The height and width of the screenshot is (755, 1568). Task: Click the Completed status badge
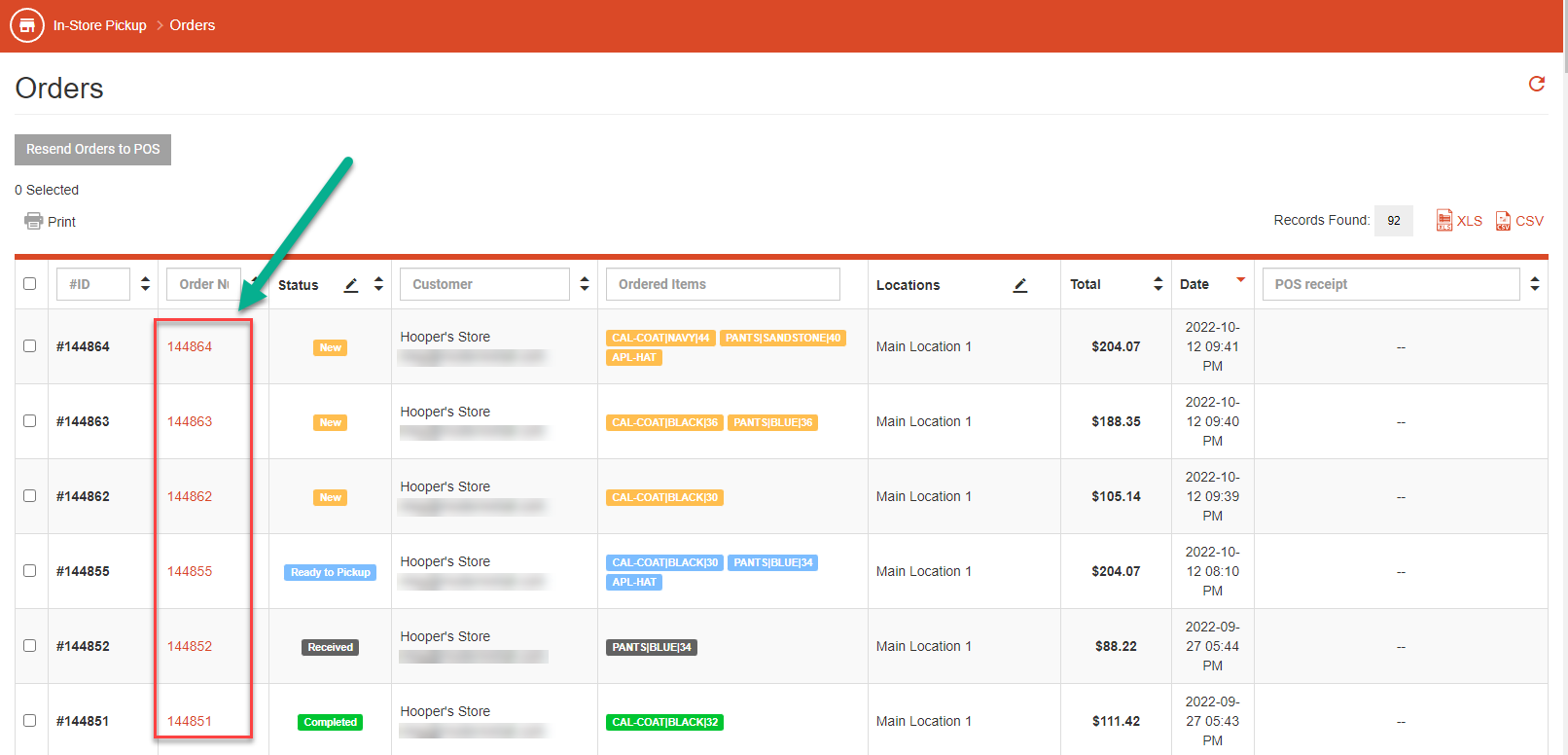point(331,722)
